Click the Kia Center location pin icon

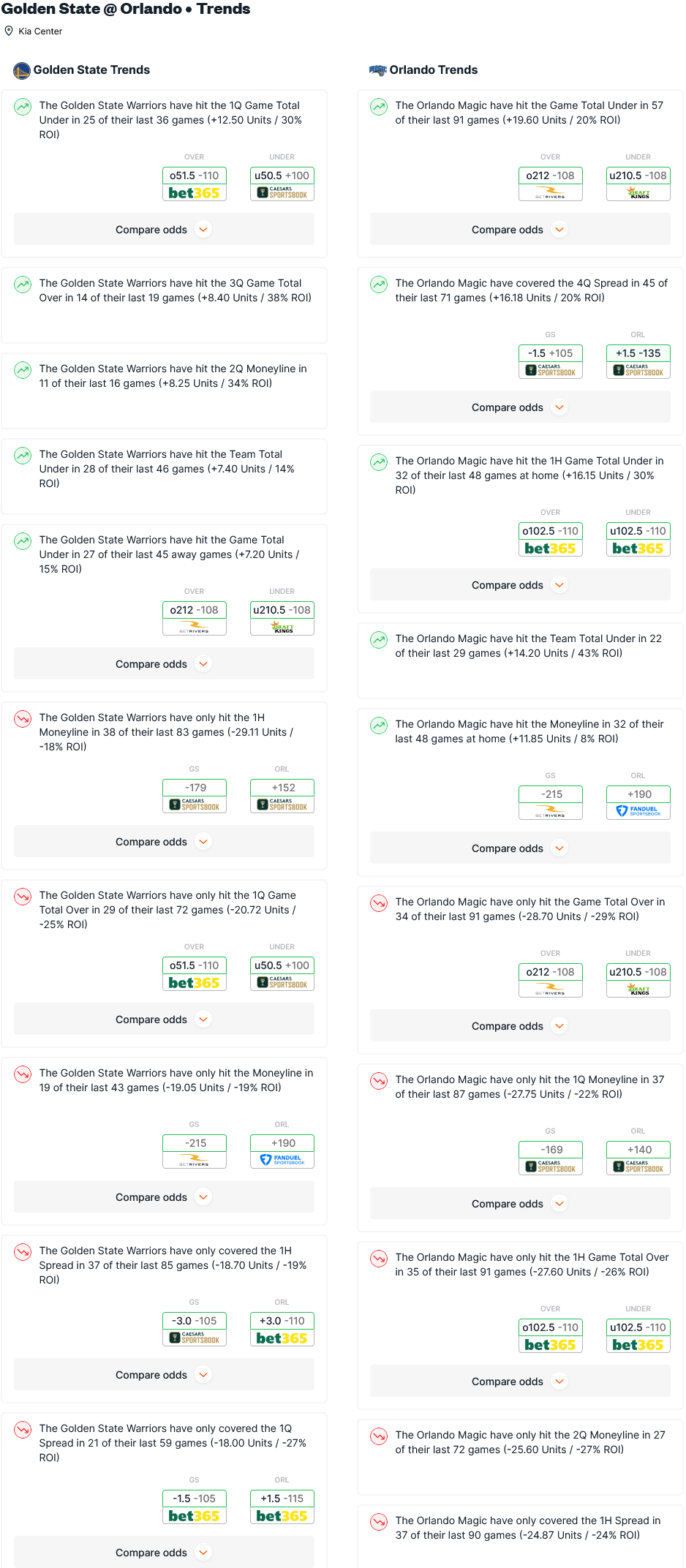[x=9, y=31]
